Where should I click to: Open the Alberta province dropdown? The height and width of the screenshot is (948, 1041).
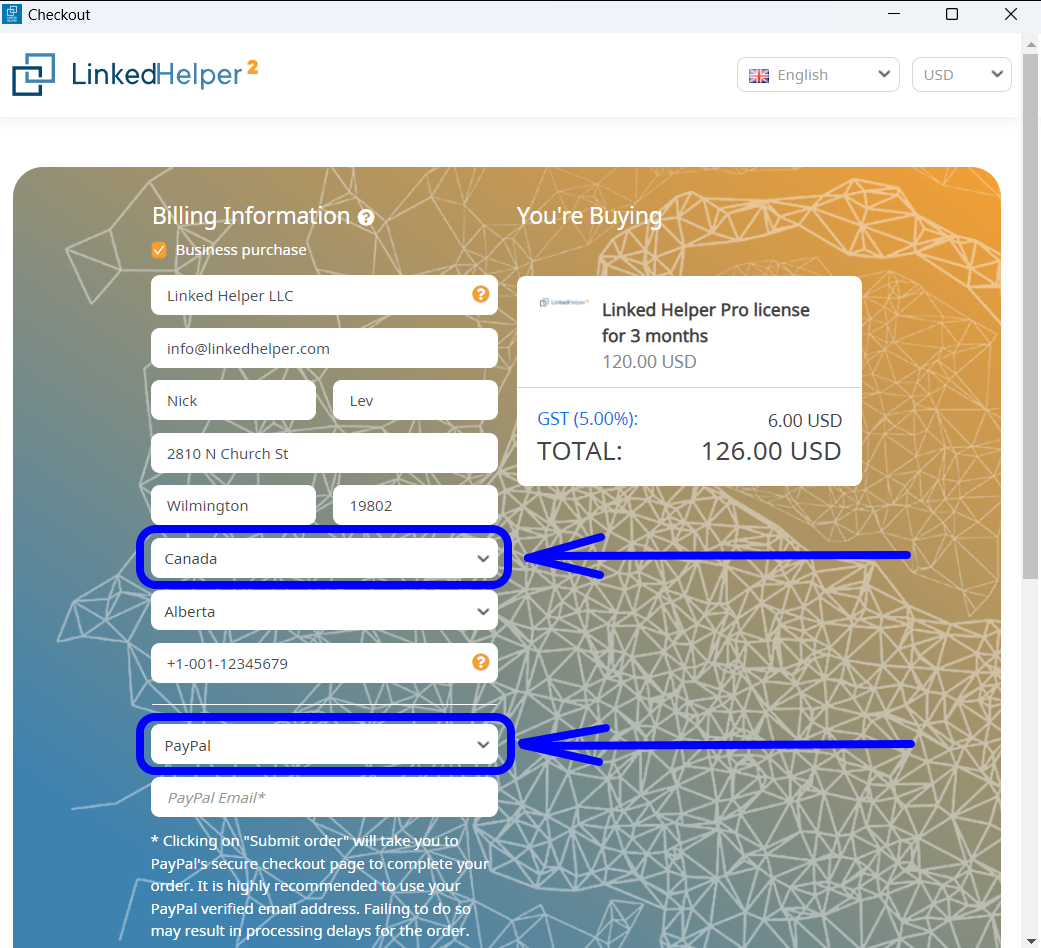coord(324,611)
